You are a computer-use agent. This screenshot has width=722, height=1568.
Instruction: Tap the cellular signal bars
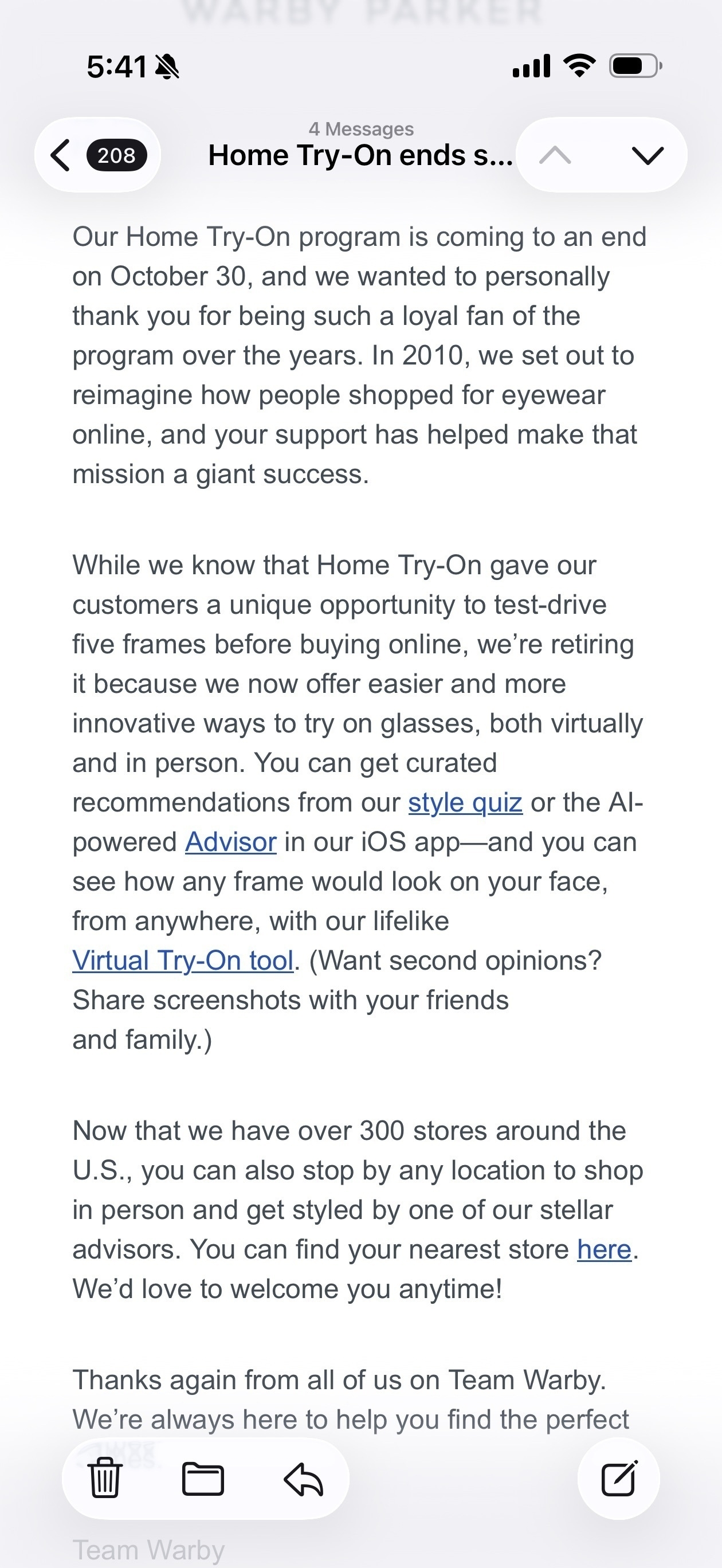tap(531, 66)
